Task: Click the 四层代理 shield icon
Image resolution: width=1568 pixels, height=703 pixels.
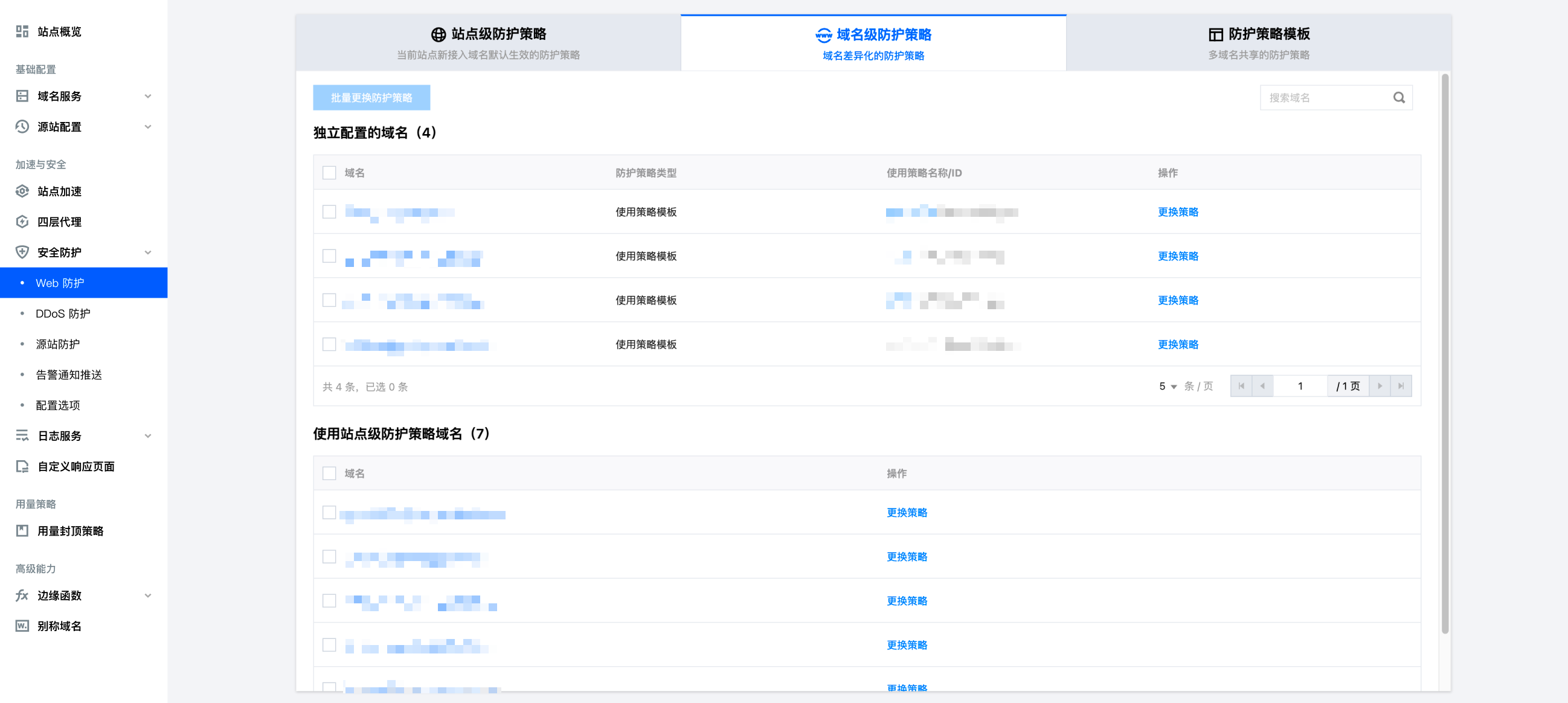Action: (22, 222)
